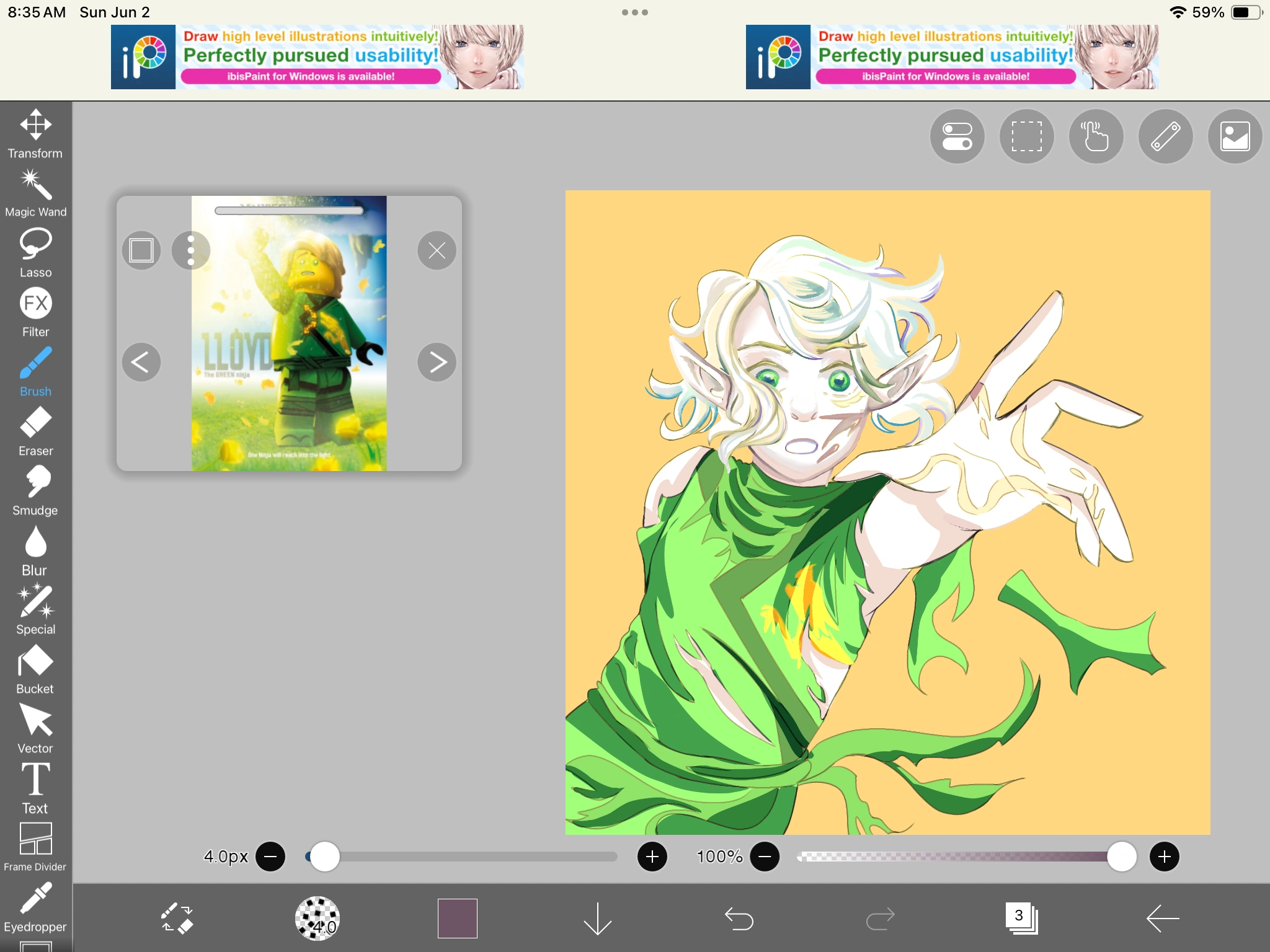Toggle brush and eraser switch
1270x952 pixels.
tap(177, 918)
